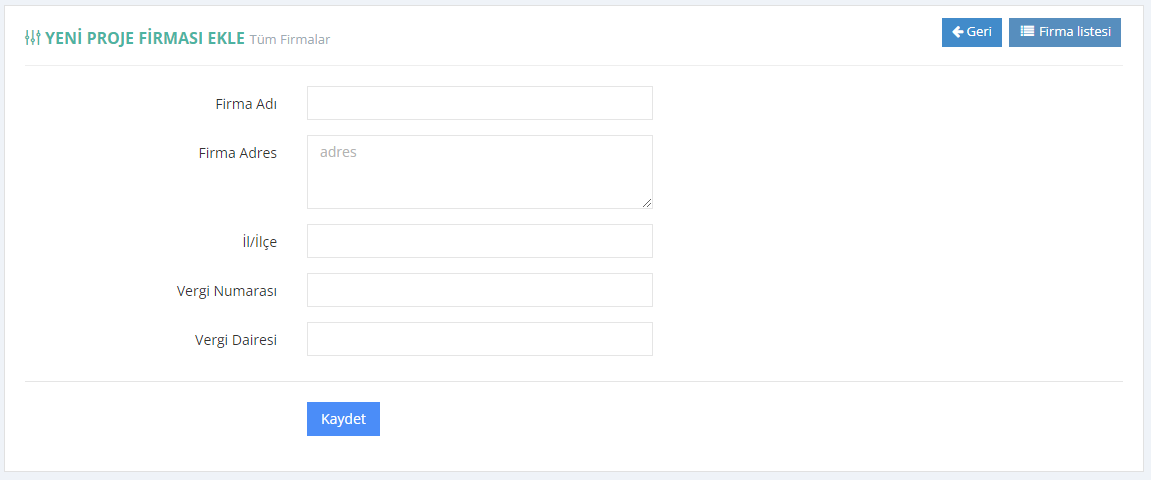The width and height of the screenshot is (1151, 480).
Task: Click the Tüm Firmalar subtitle text
Action: 290,40
